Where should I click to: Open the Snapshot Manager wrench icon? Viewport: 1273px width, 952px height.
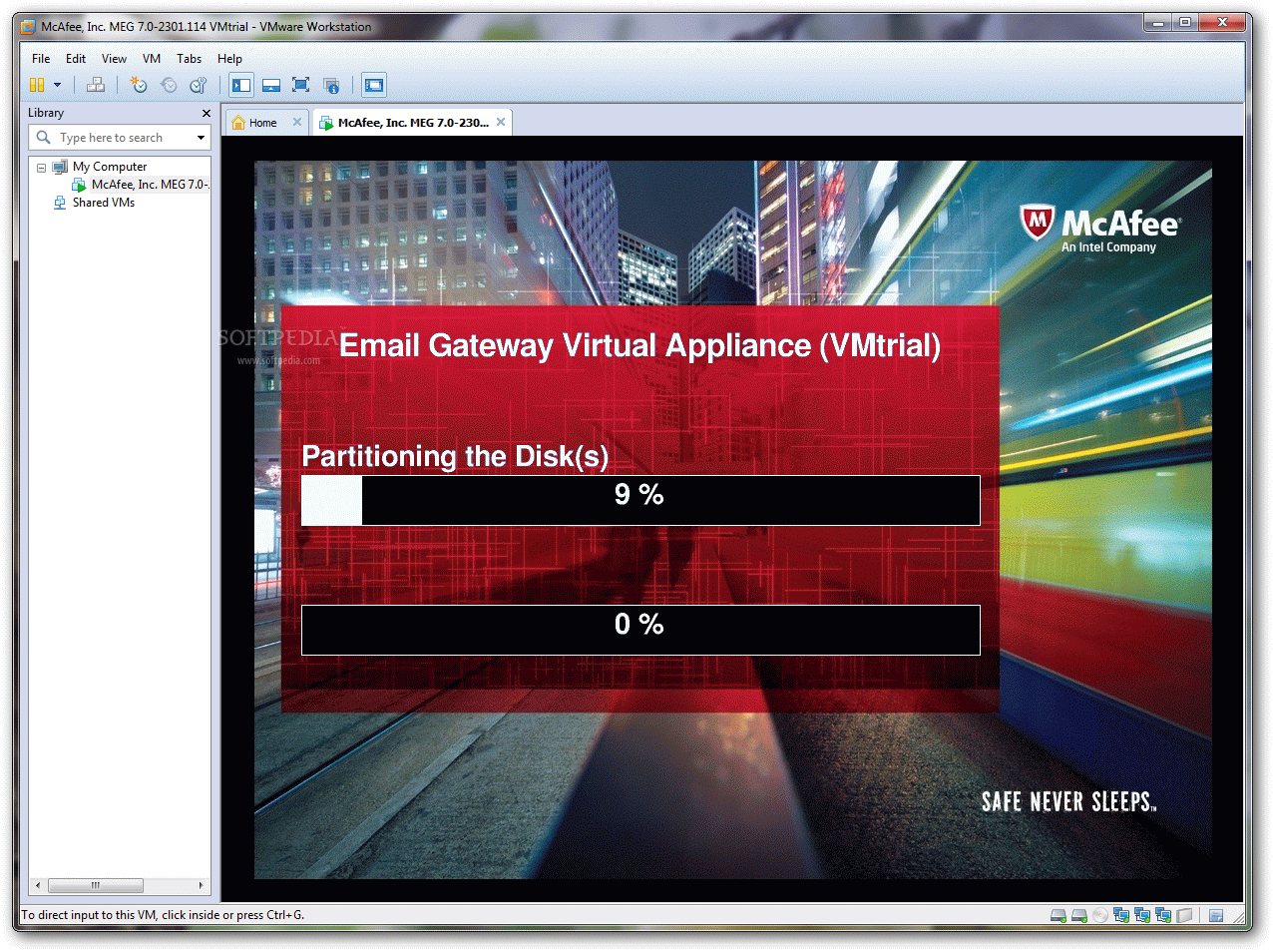click(x=199, y=85)
